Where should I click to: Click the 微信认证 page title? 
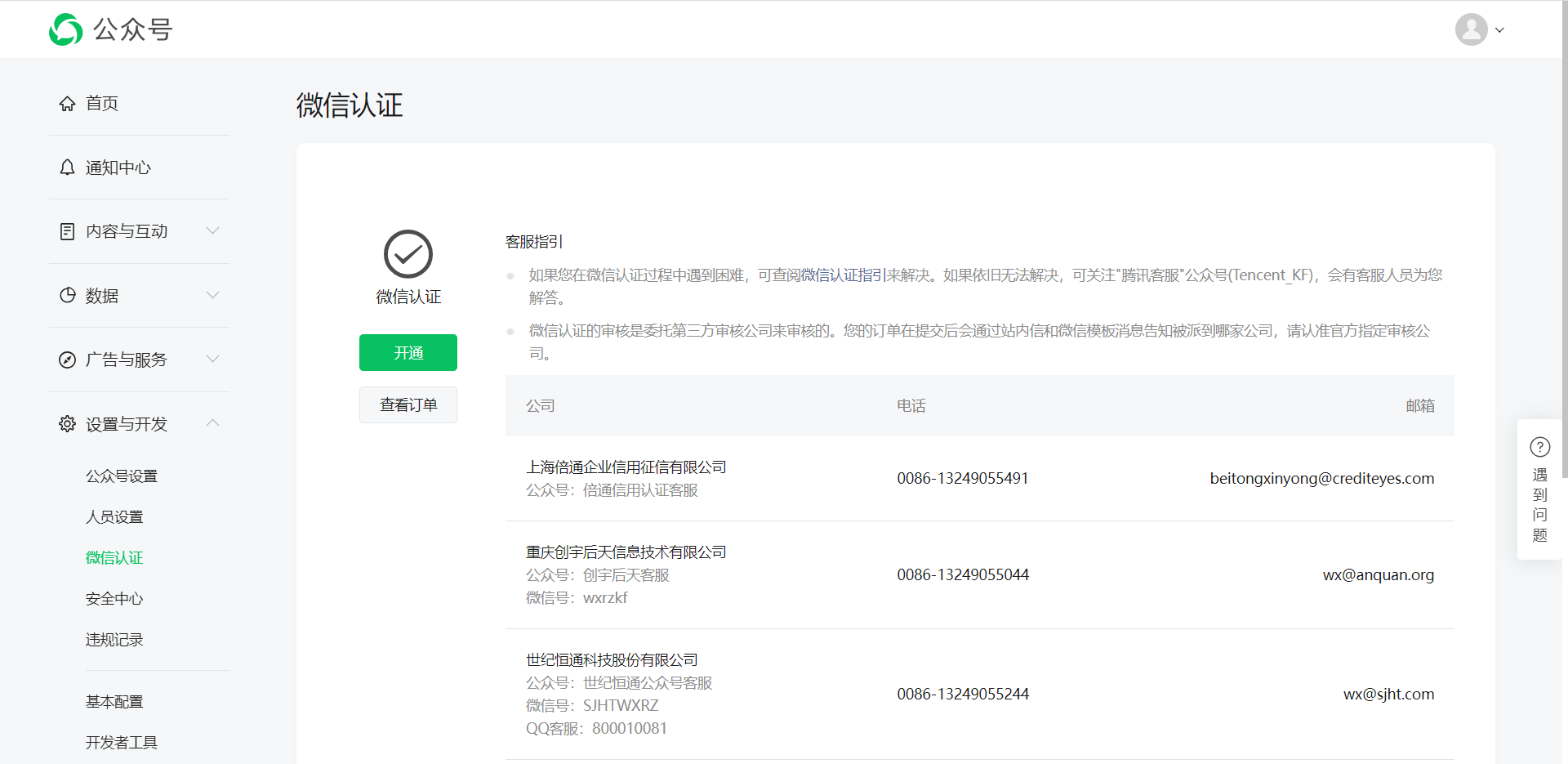tap(350, 105)
